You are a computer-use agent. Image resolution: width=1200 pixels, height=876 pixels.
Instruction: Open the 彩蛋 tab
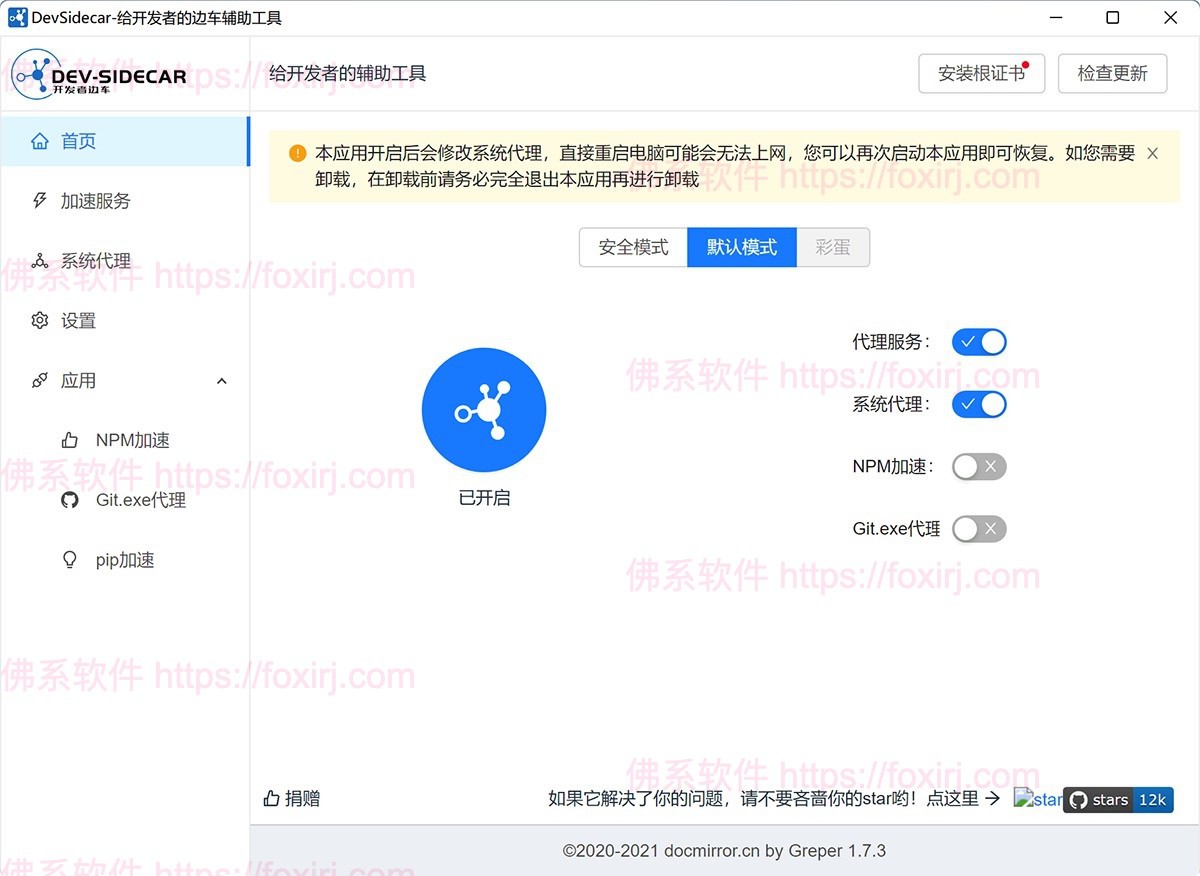pyautogui.click(x=833, y=247)
